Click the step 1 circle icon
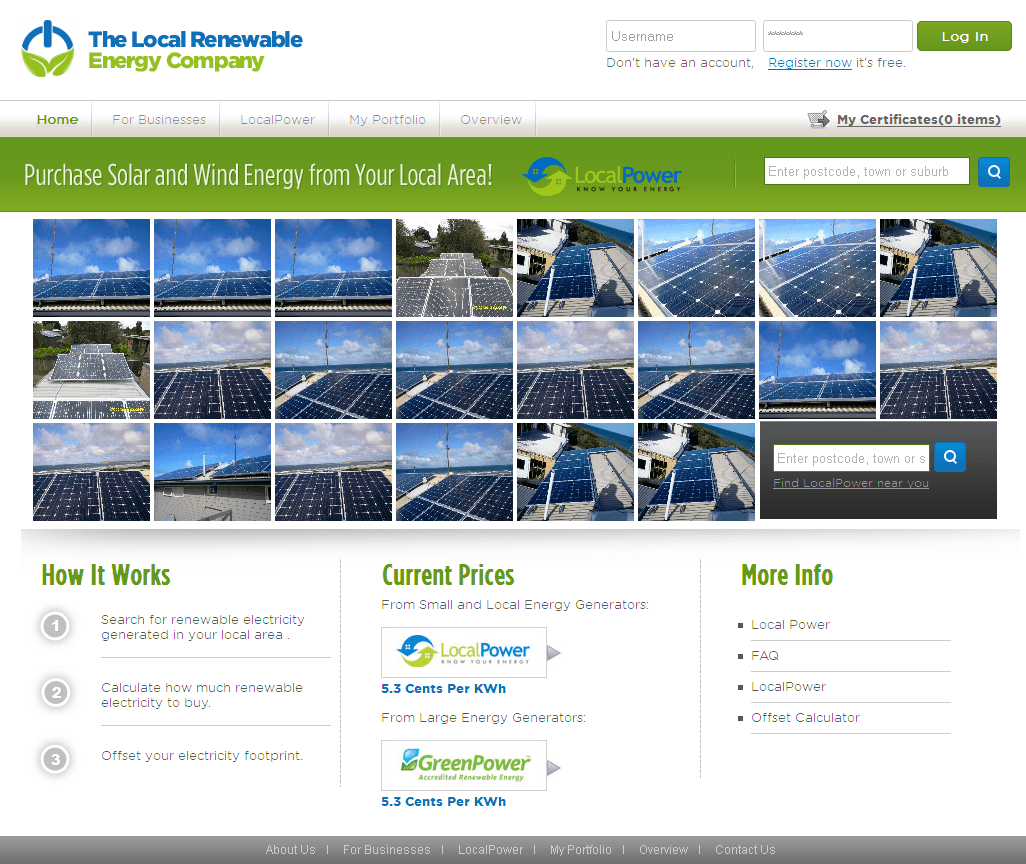 point(55,627)
